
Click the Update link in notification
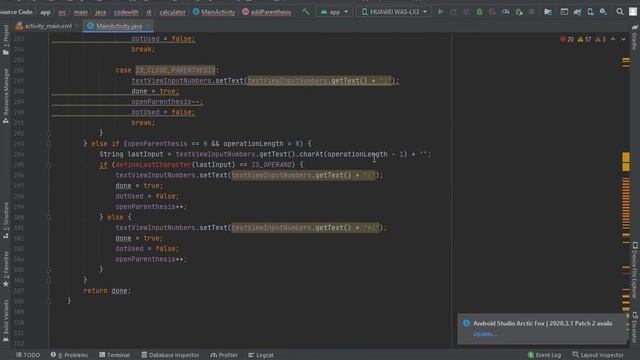(x=484, y=334)
